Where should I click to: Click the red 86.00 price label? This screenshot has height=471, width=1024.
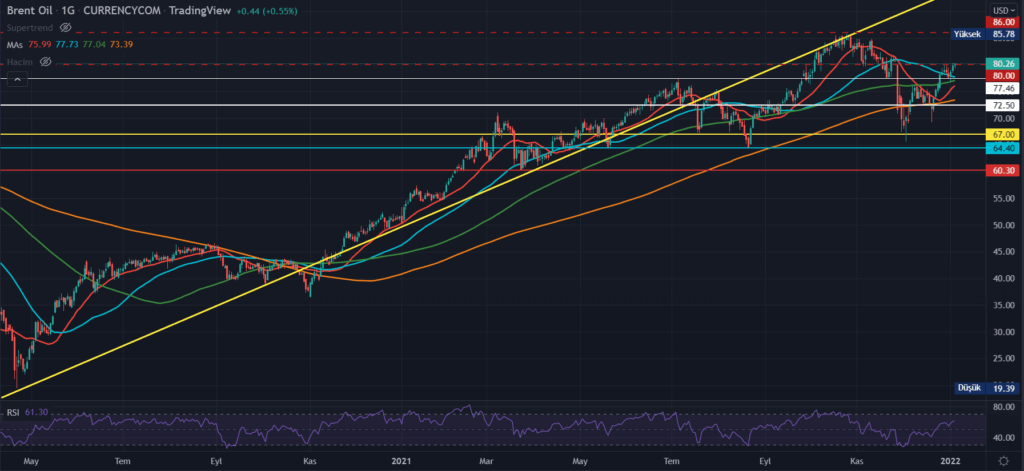(1002, 21)
